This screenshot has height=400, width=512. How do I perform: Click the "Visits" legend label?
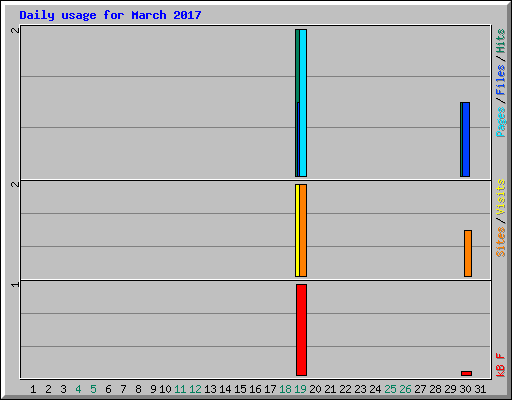click(x=500, y=197)
